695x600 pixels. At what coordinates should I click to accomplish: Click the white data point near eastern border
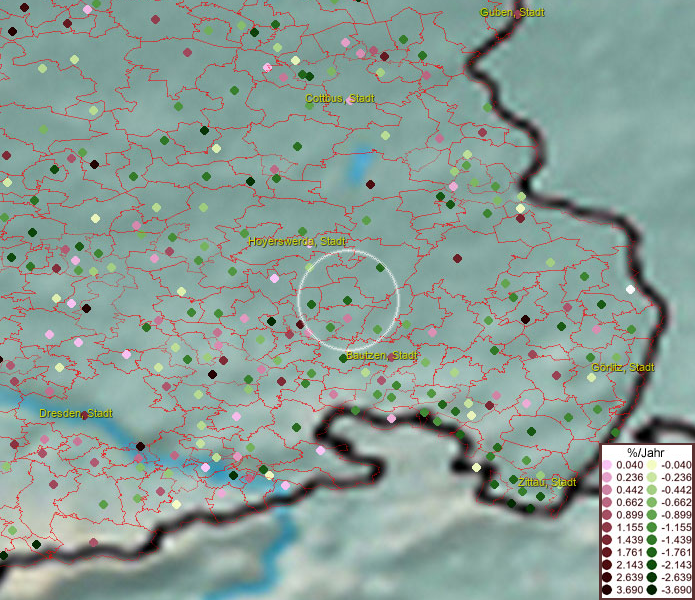(x=630, y=289)
